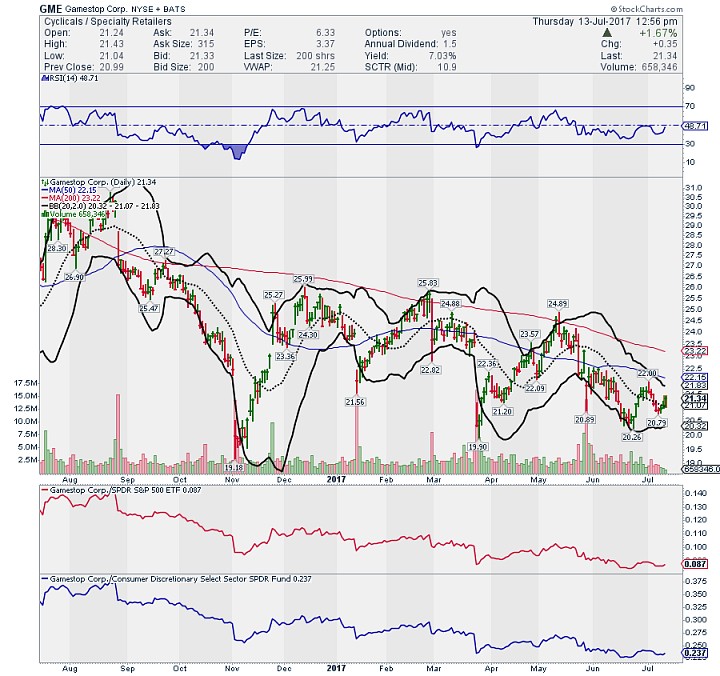Click the 24.30 December price label
Viewport: 720px width, 676px height.
point(308,335)
